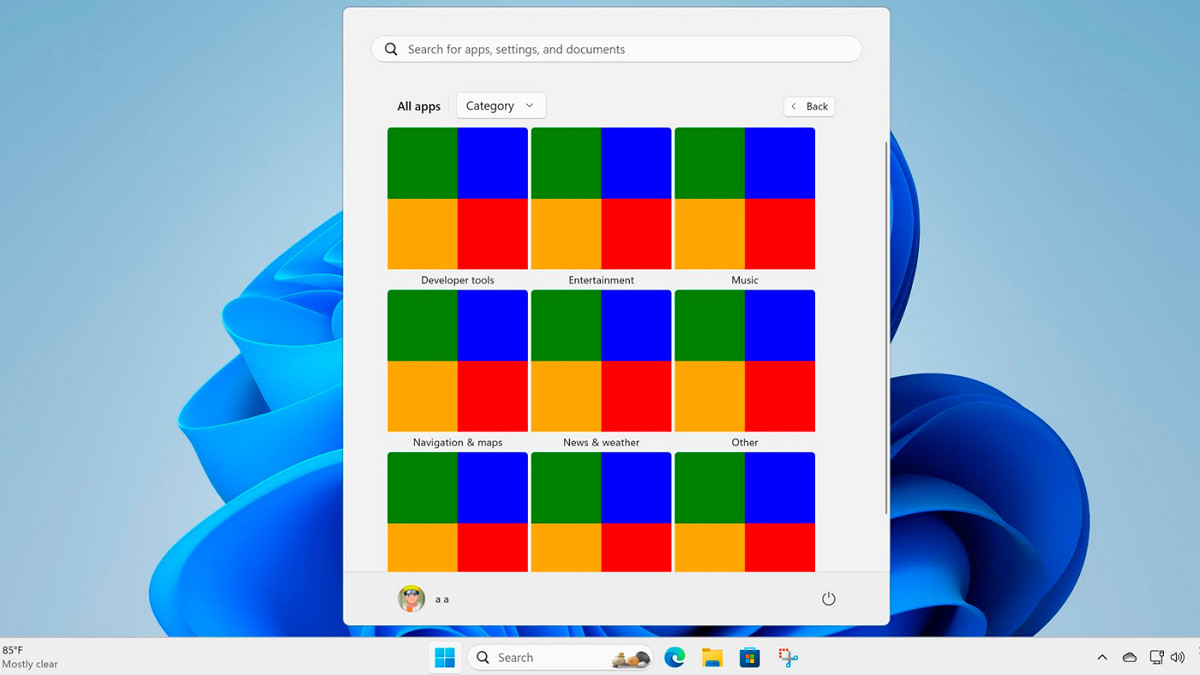Open the News & weather category

pos(601,361)
